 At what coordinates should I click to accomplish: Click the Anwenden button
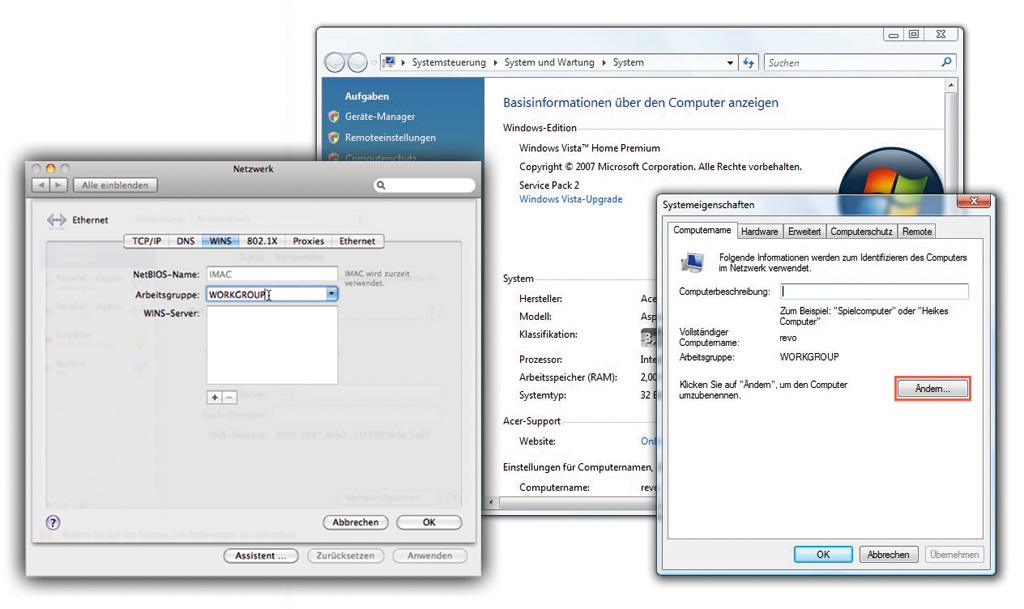tap(430, 555)
